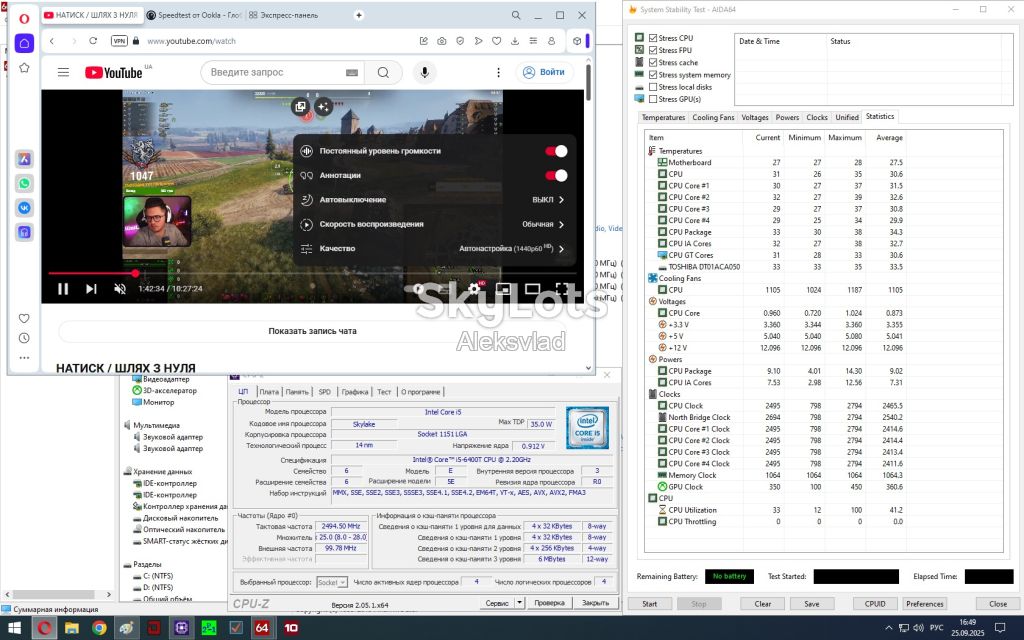Screen dimensions: 1024x640
Task: Seek on the video progress bar
Action: coord(312,273)
